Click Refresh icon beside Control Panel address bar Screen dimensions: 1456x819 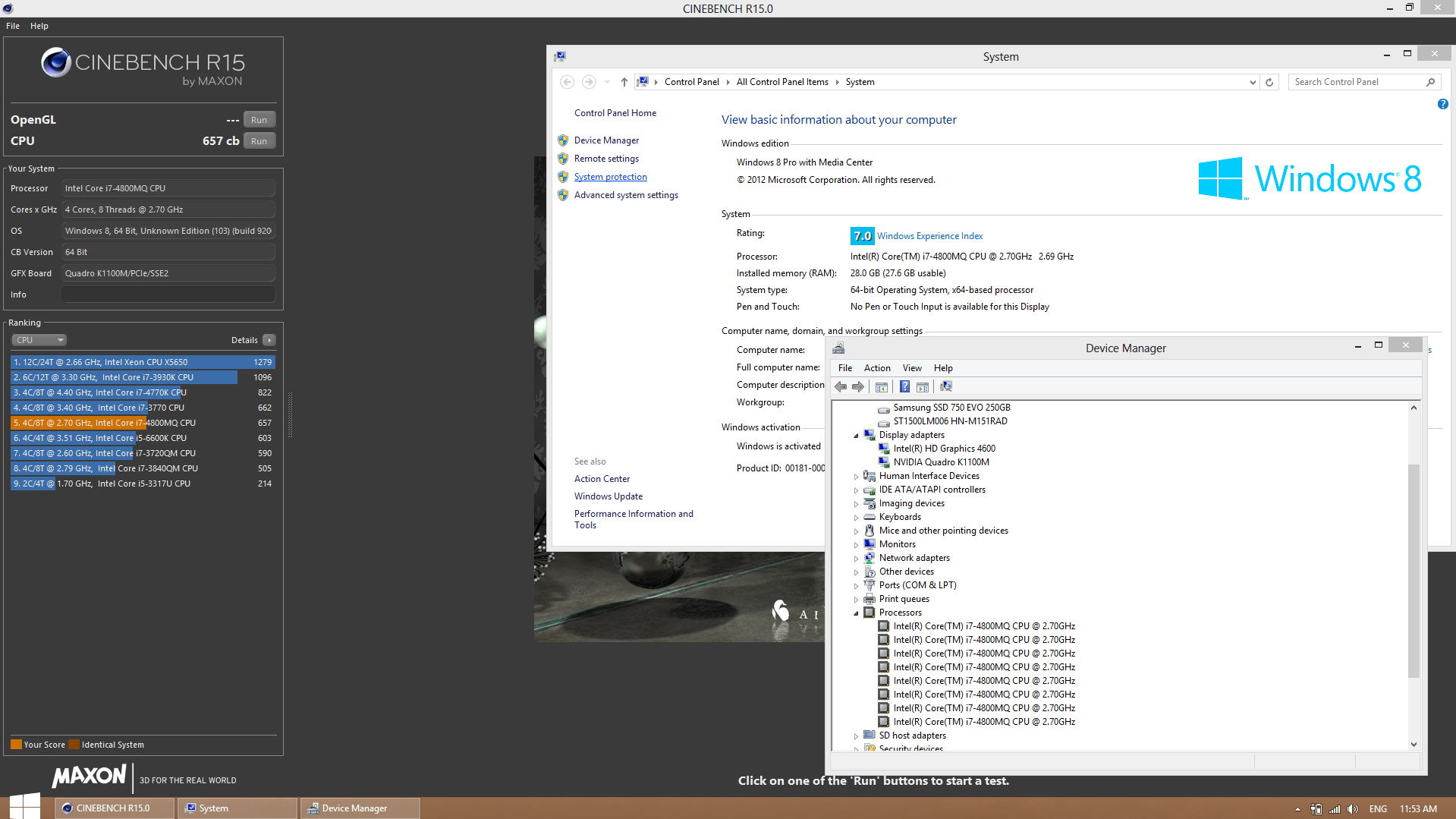[x=1269, y=82]
